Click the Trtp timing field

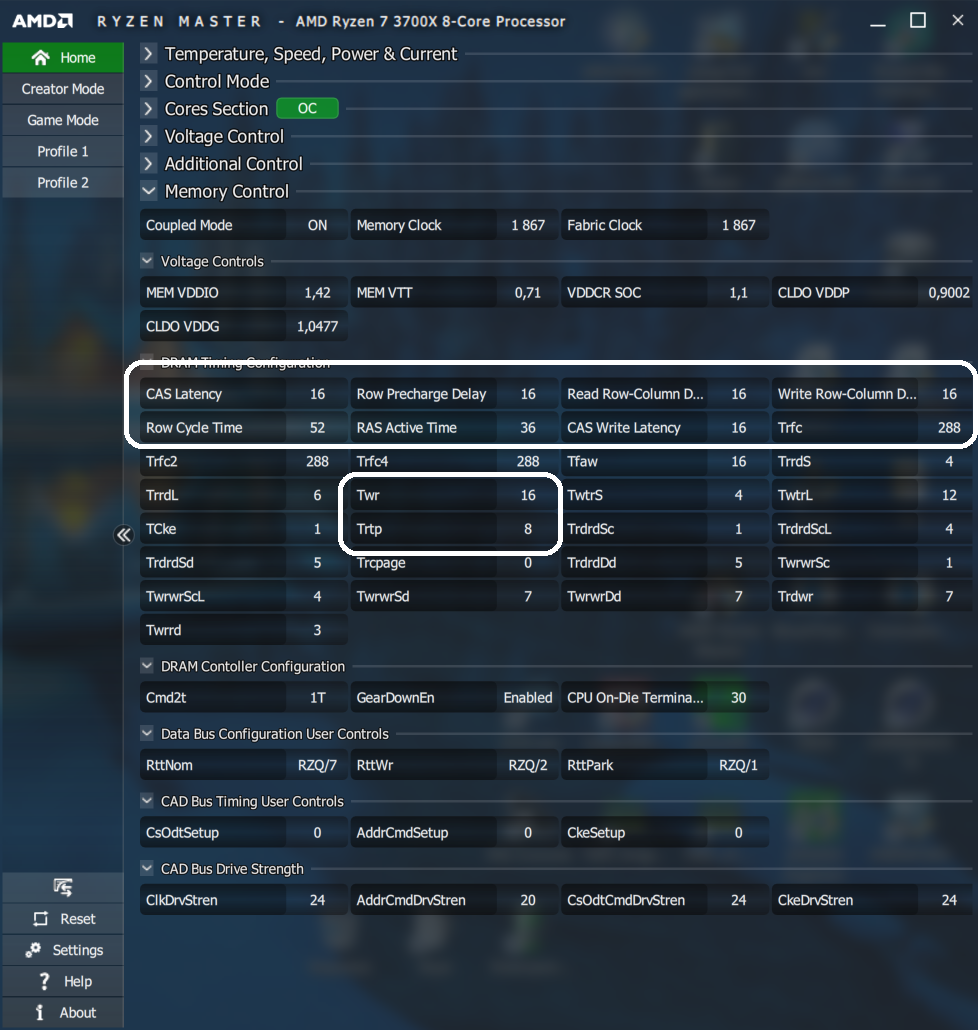pyautogui.click(x=455, y=529)
